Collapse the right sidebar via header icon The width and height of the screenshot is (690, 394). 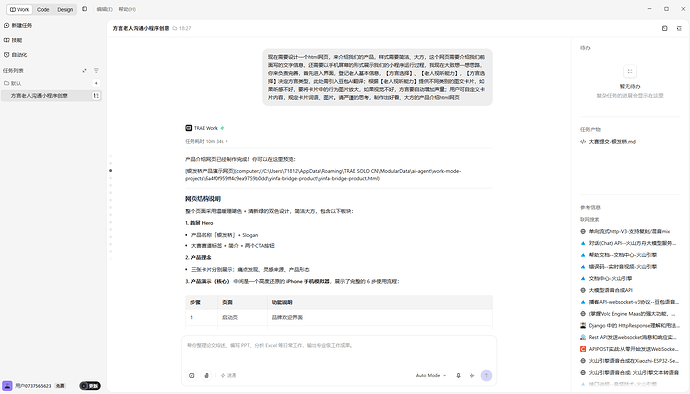point(679,28)
